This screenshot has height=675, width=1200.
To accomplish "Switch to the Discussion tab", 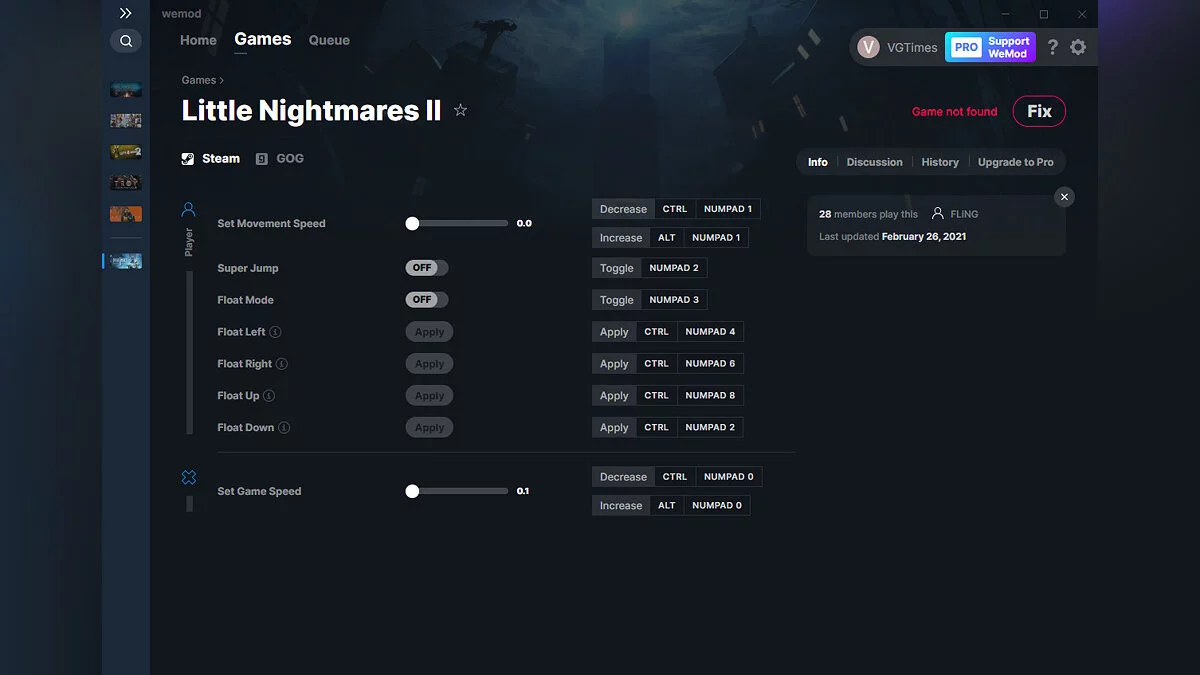I will click(x=874, y=161).
